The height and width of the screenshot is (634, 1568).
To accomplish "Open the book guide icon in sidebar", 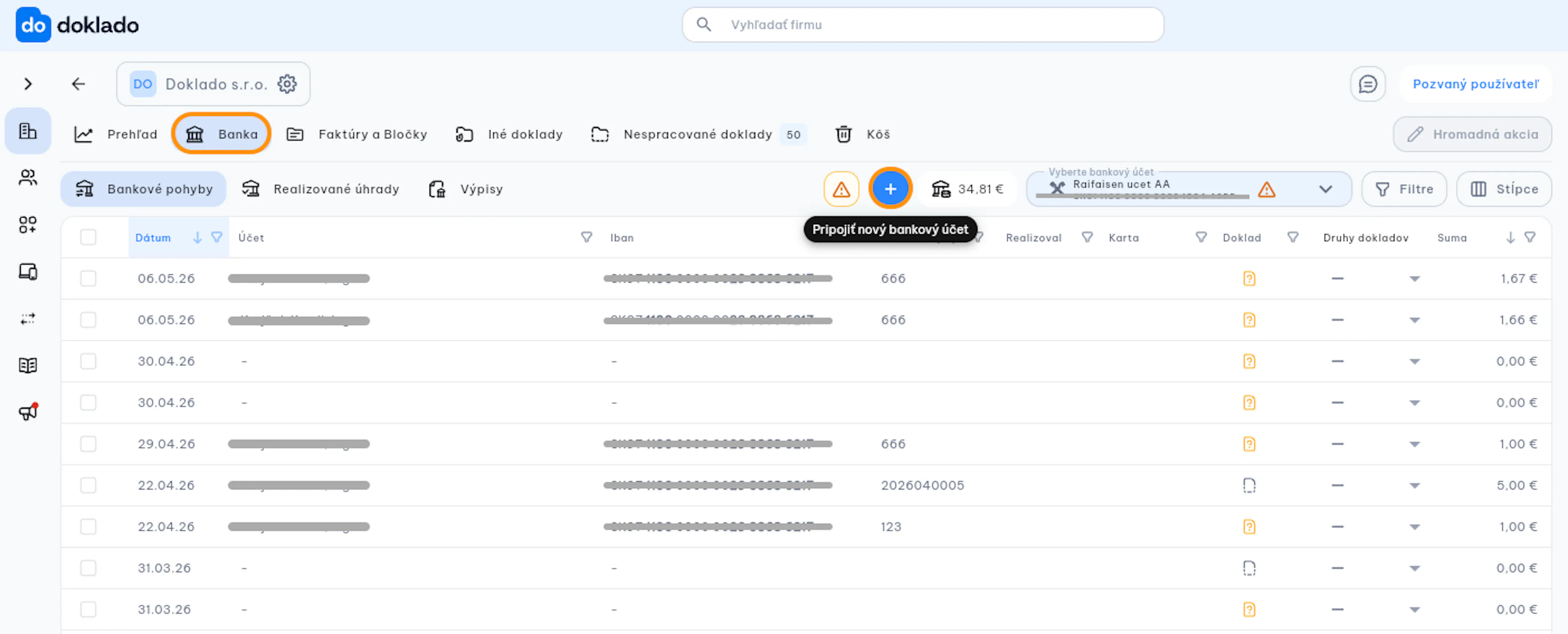I will point(28,366).
